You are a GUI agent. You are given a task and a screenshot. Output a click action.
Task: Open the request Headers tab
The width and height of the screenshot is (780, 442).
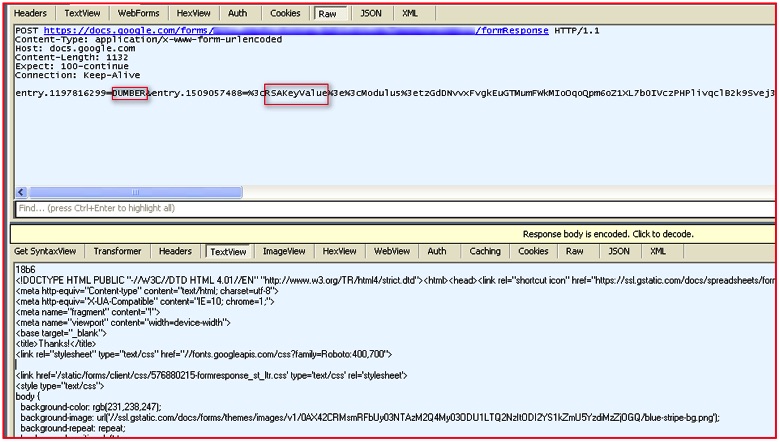[31, 13]
